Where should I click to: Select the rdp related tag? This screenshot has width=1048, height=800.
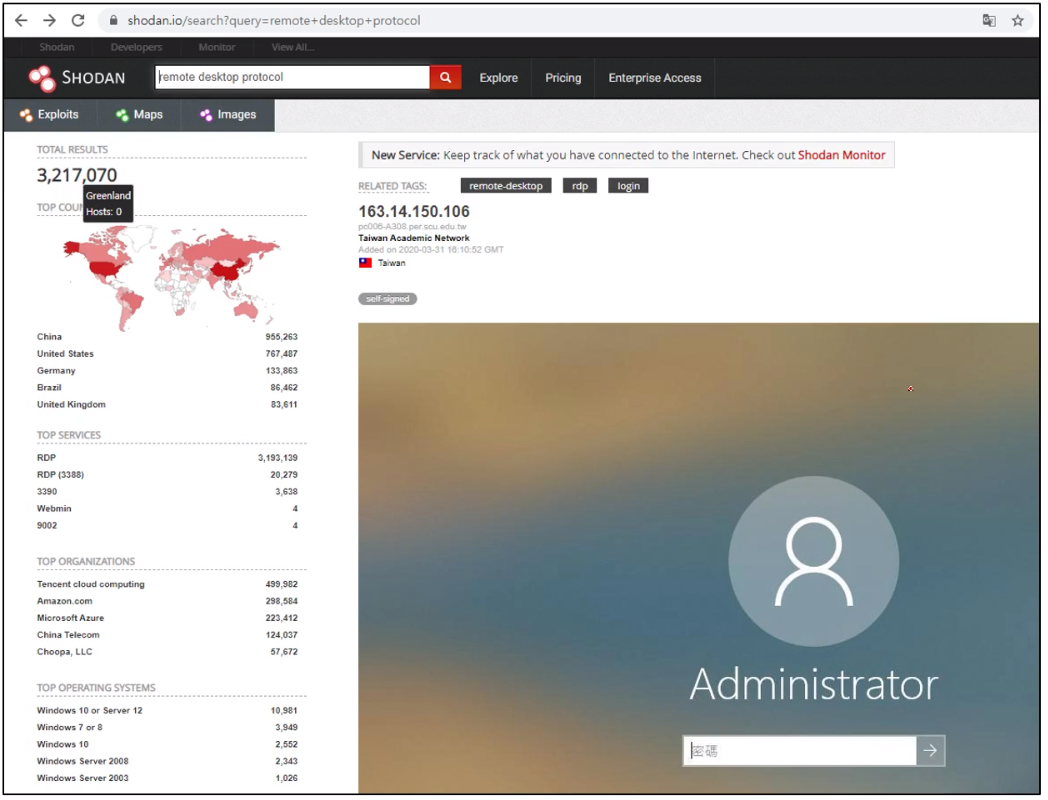click(x=580, y=186)
